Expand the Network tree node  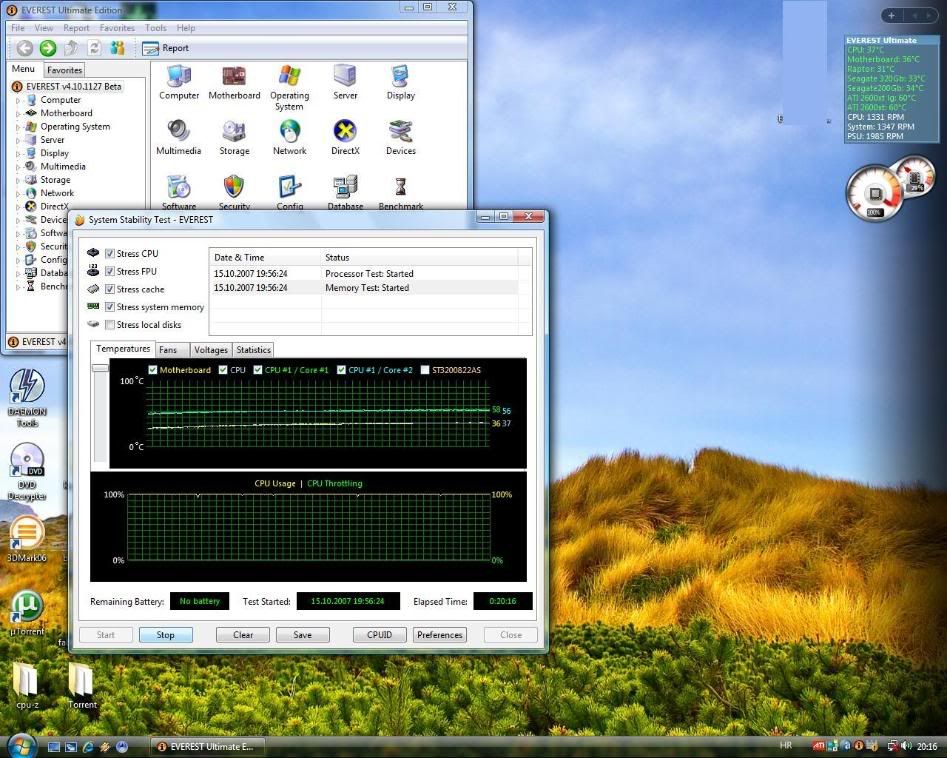click(x=18, y=193)
